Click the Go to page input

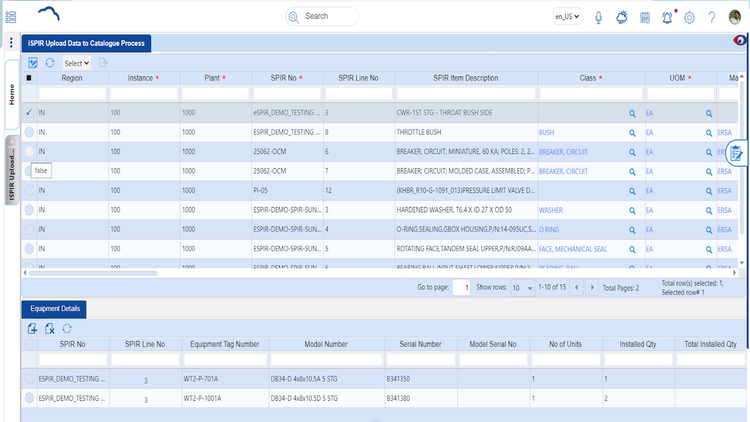pyautogui.click(x=461, y=288)
